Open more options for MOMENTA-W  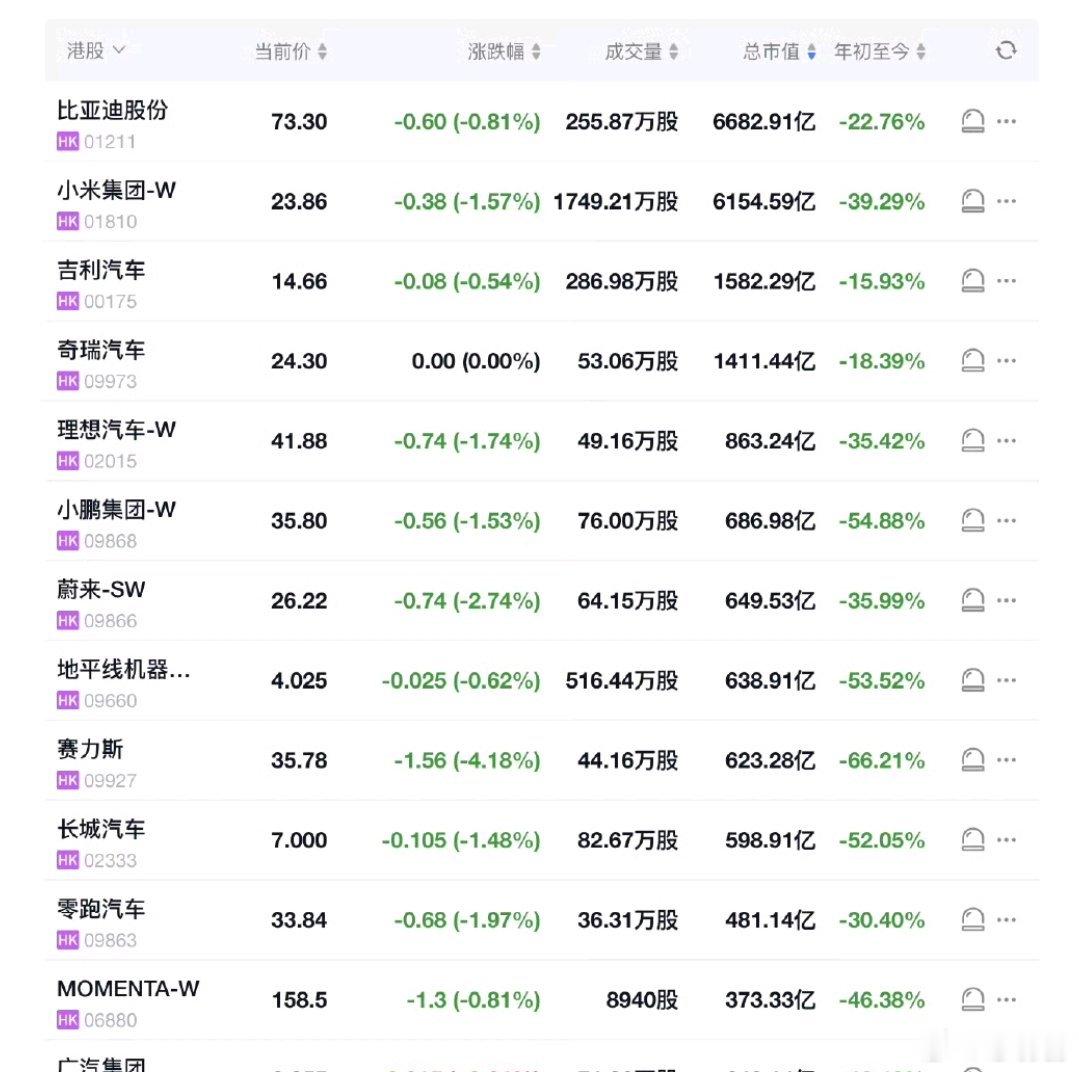(x=1006, y=999)
